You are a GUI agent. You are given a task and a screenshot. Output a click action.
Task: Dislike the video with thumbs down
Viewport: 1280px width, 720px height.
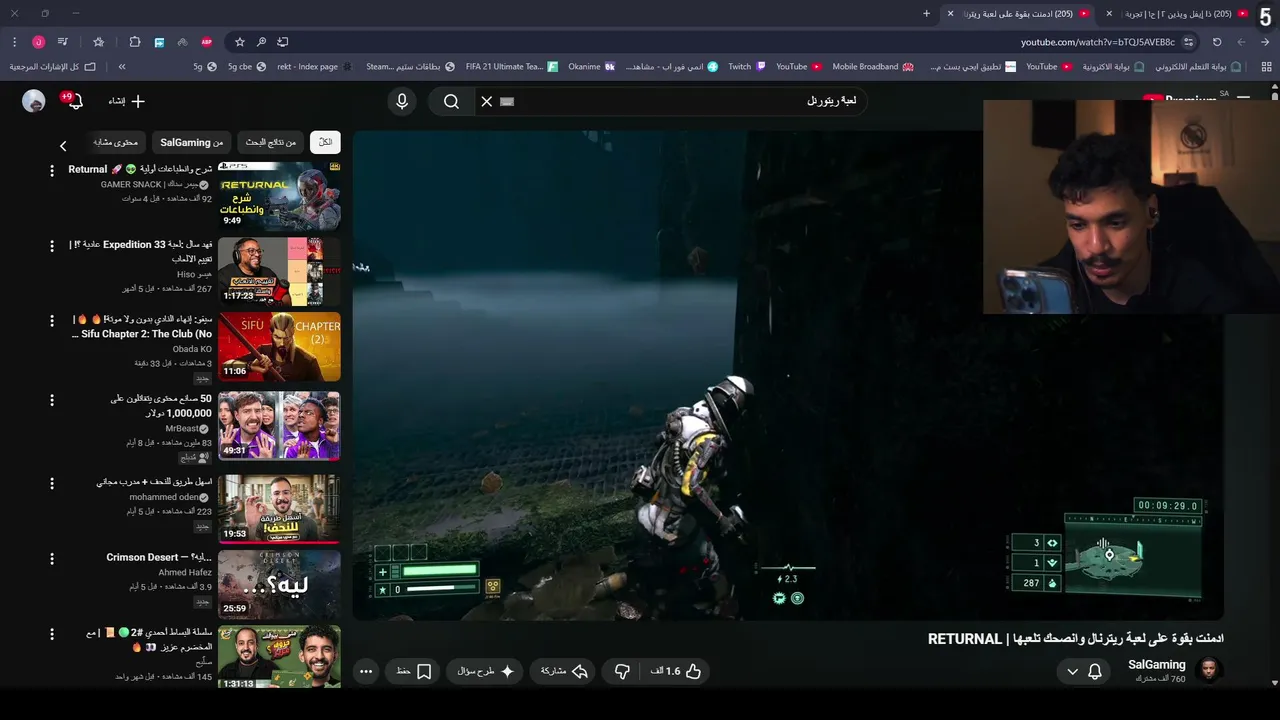pos(622,672)
